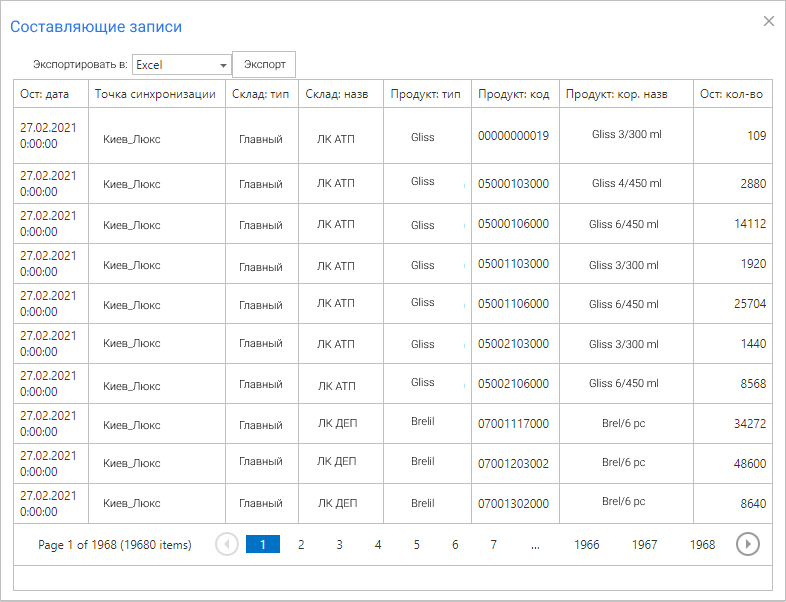This screenshot has height=602, width=786.
Task: Click the Экспорт button
Action: click(264, 64)
